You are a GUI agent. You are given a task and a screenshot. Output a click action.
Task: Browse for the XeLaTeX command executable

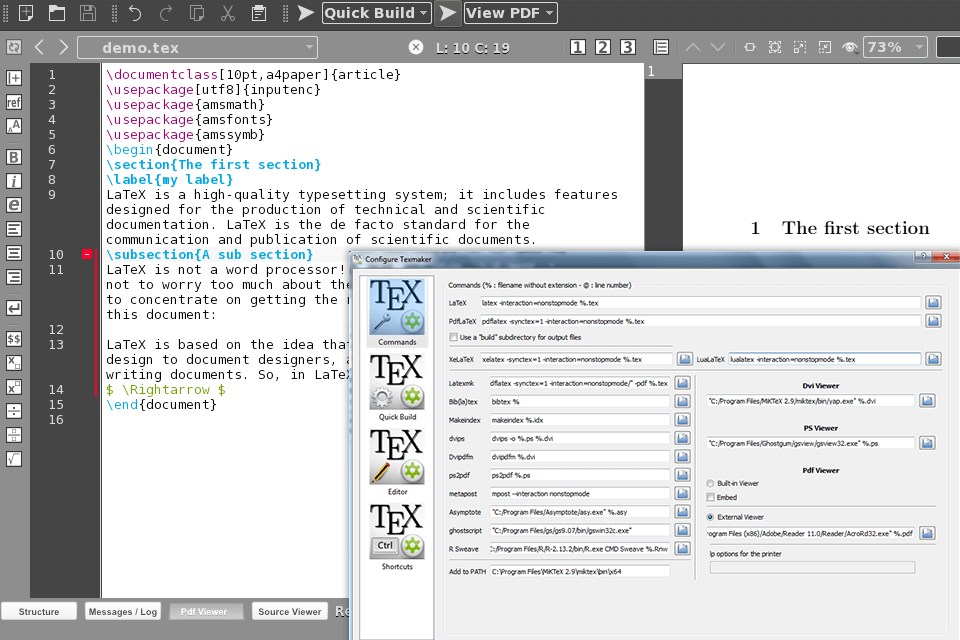(684, 359)
